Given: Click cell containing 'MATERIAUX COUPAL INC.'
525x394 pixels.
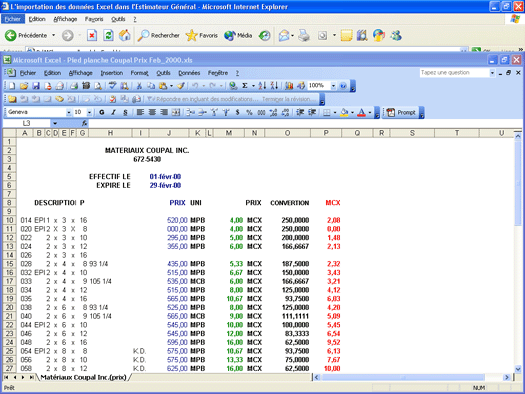Looking at the screenshot, I should [x=147, y=150].
